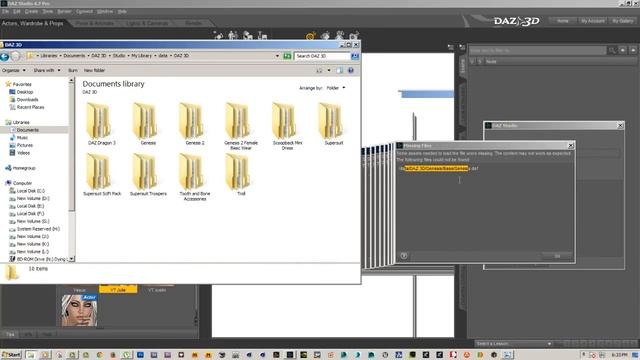Show the Explorer preview pane
Viewport: 640px width, 360px height.
coord(340,71)
